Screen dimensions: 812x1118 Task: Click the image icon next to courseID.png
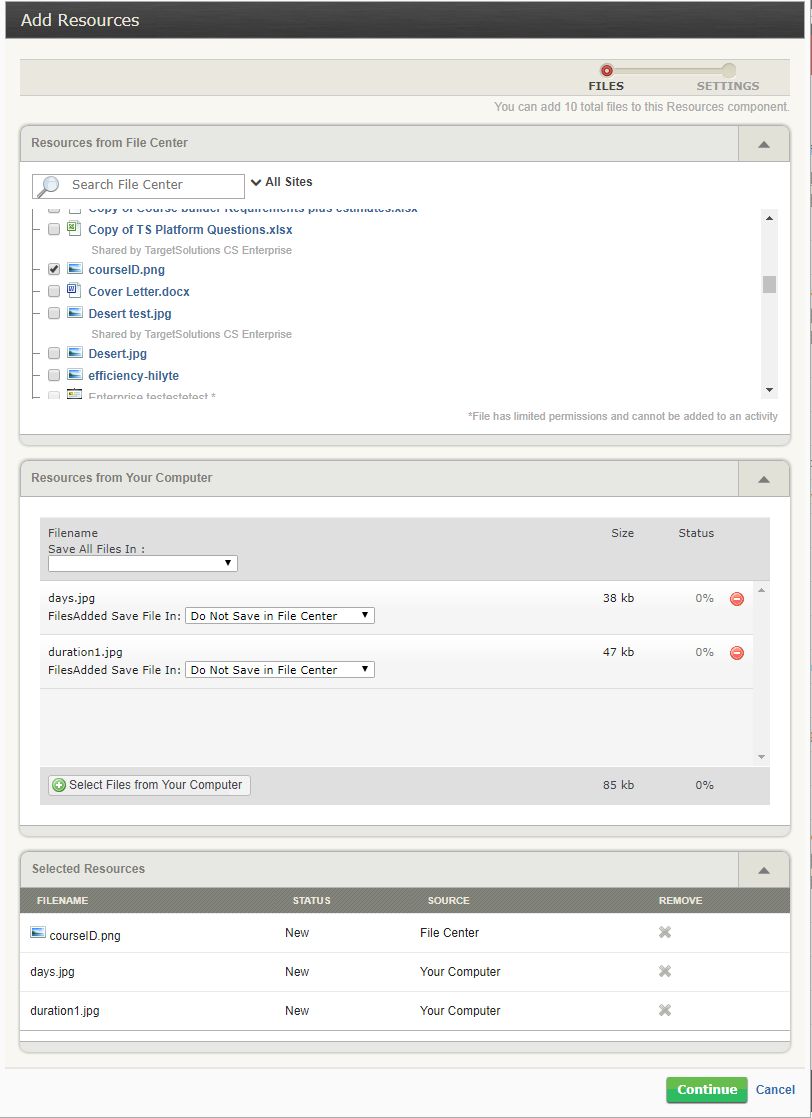pyautogui.click(x=73, y=269)
